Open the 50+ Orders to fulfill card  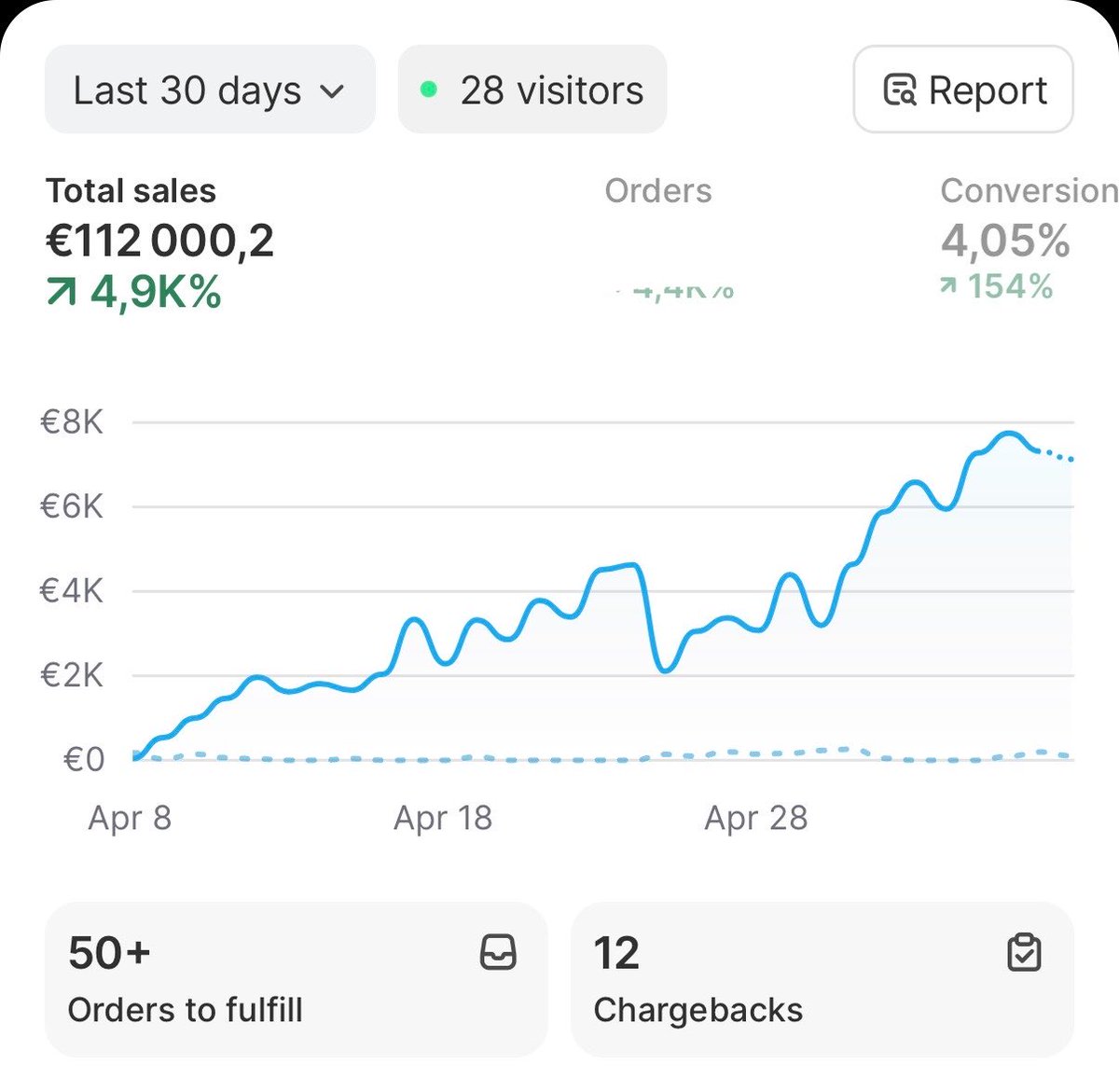(x=296, y=979)
